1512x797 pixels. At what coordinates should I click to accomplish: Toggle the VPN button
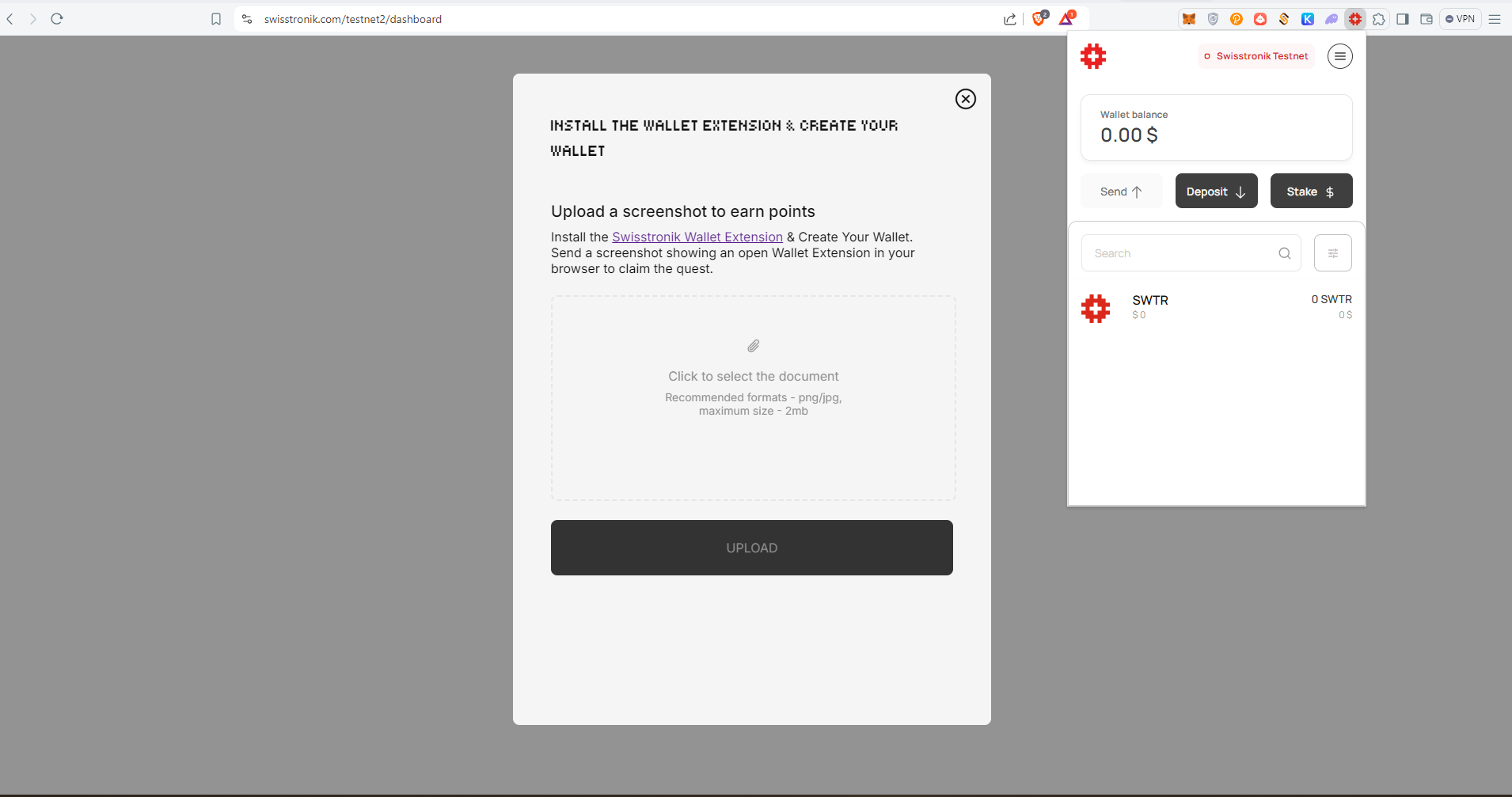[1460, 19]
